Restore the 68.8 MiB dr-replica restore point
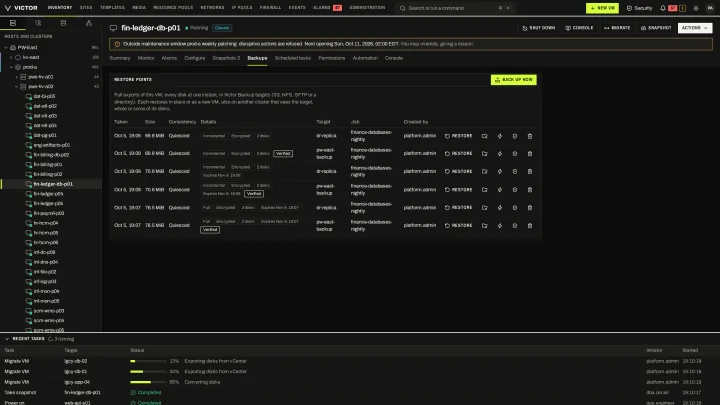 458,136
